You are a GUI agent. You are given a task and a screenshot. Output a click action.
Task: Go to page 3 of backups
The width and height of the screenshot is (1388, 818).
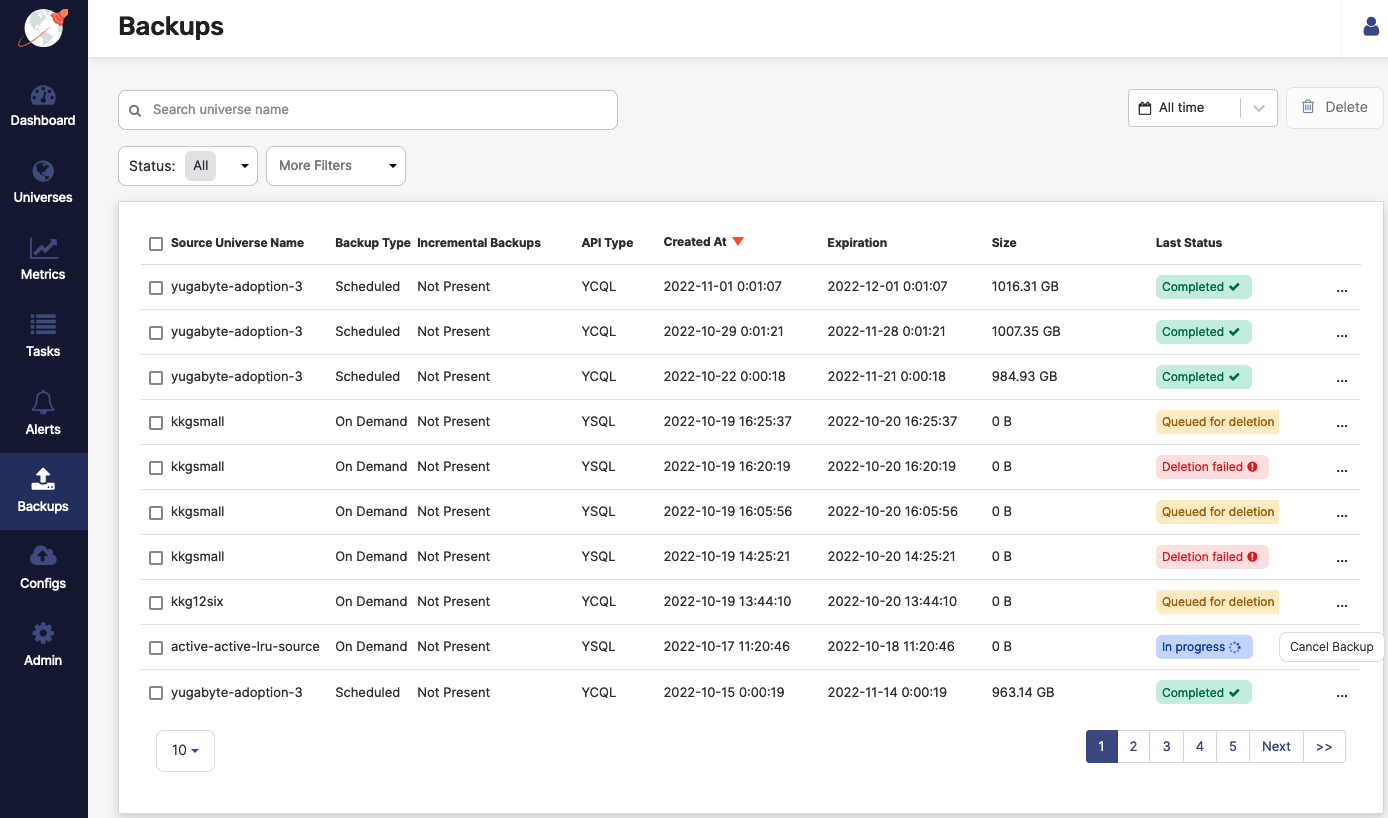pyautogui.click(x=1166, y=747)
